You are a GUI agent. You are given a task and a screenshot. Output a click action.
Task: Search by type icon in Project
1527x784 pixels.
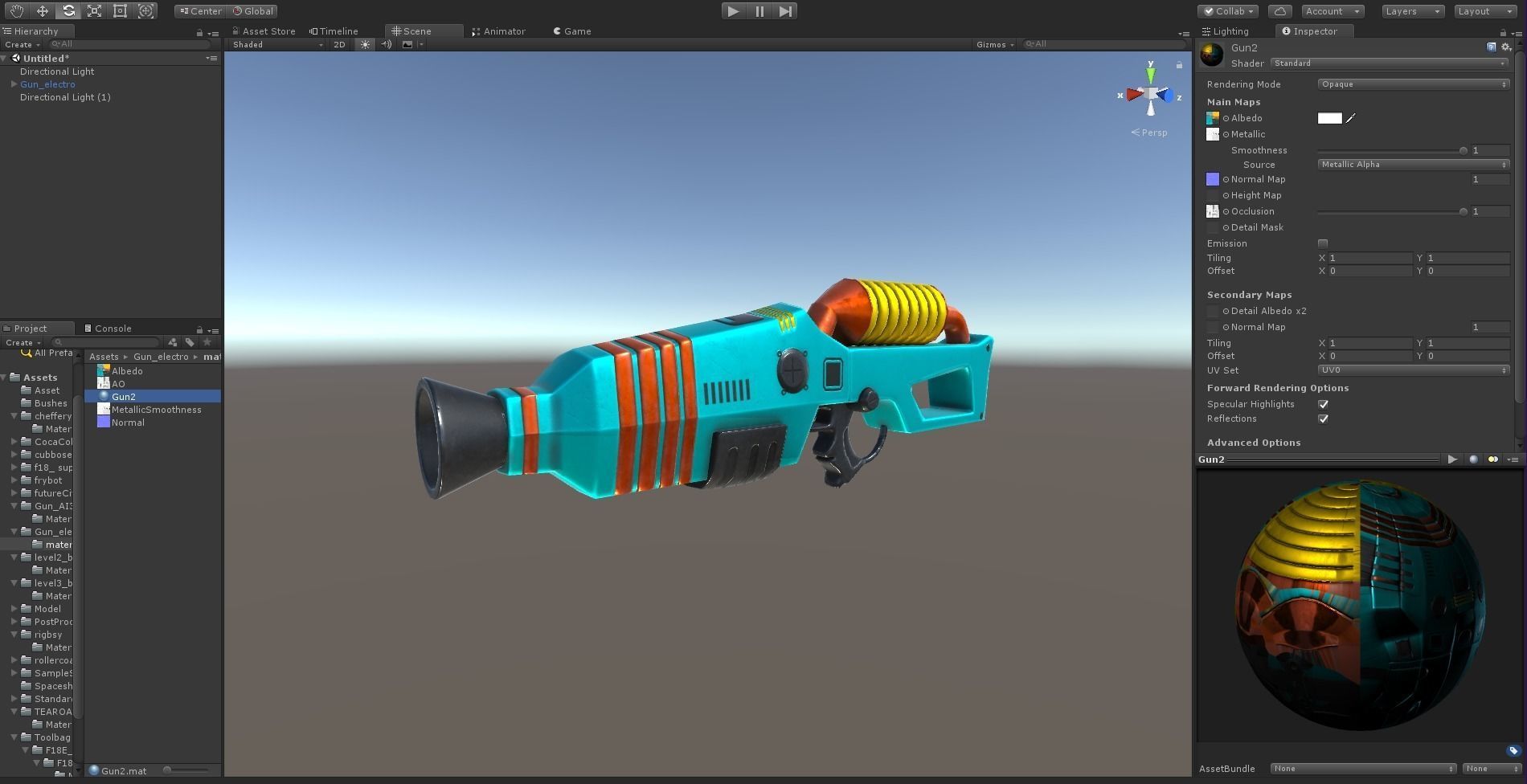pos(173,342)
